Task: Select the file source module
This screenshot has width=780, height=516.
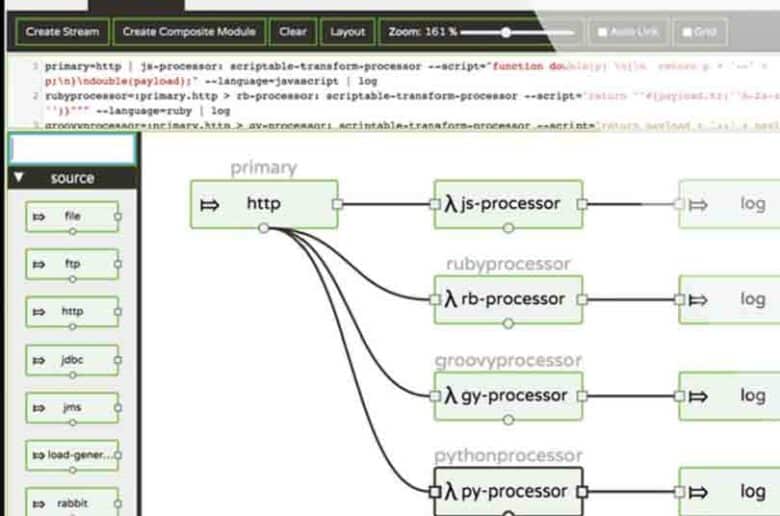Action: pos(72,216)
